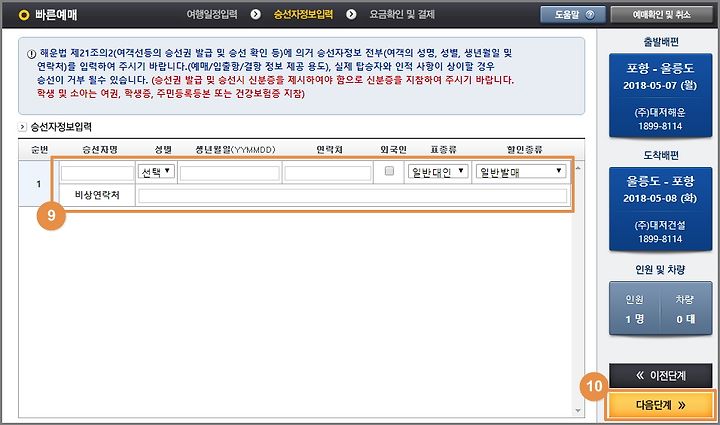The image size is (720, 425).
Task: Click the 할인종류 column header
Action: [524, 150]
